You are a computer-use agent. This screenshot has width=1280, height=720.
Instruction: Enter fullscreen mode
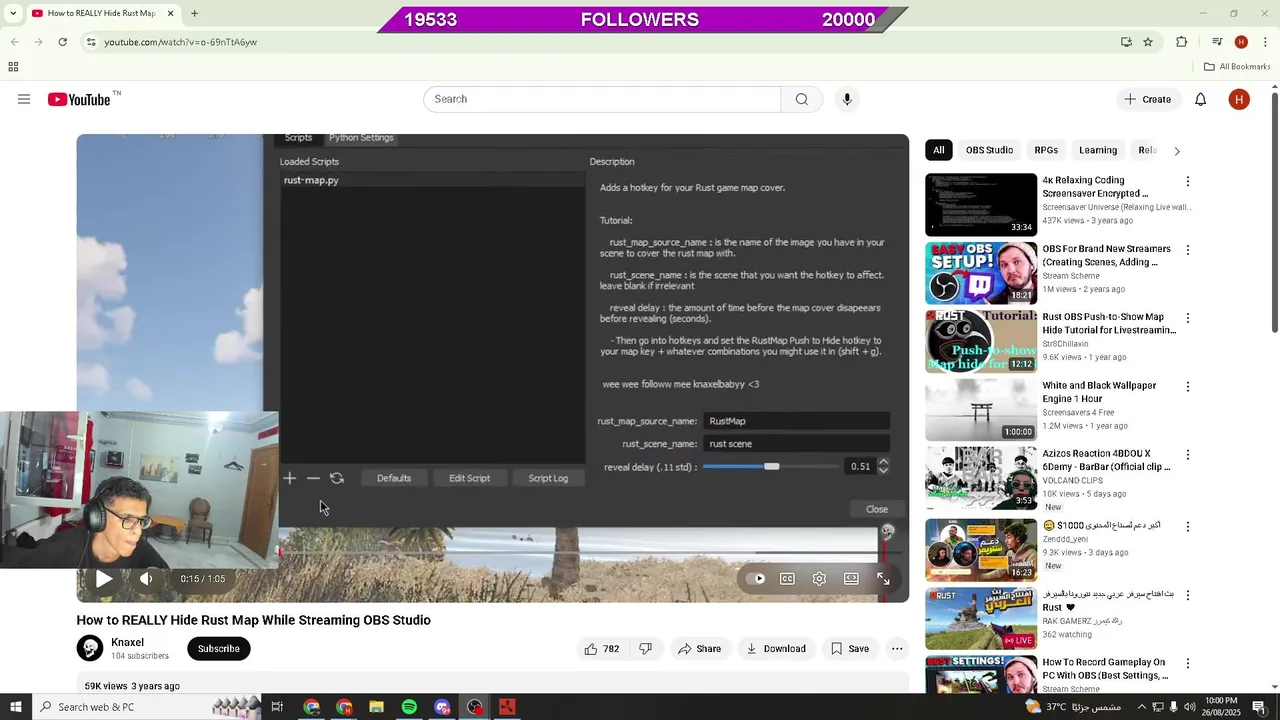883,578
